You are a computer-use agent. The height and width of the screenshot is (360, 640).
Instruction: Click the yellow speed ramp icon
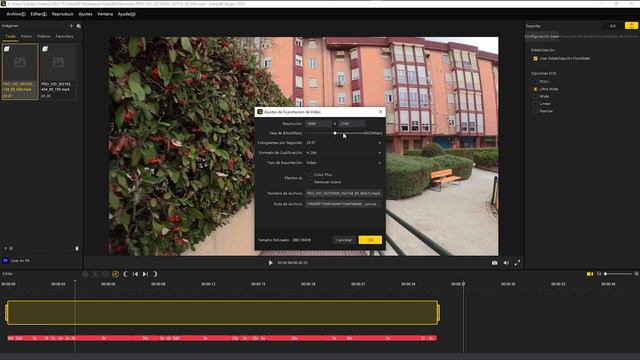[x=116, y=274]
